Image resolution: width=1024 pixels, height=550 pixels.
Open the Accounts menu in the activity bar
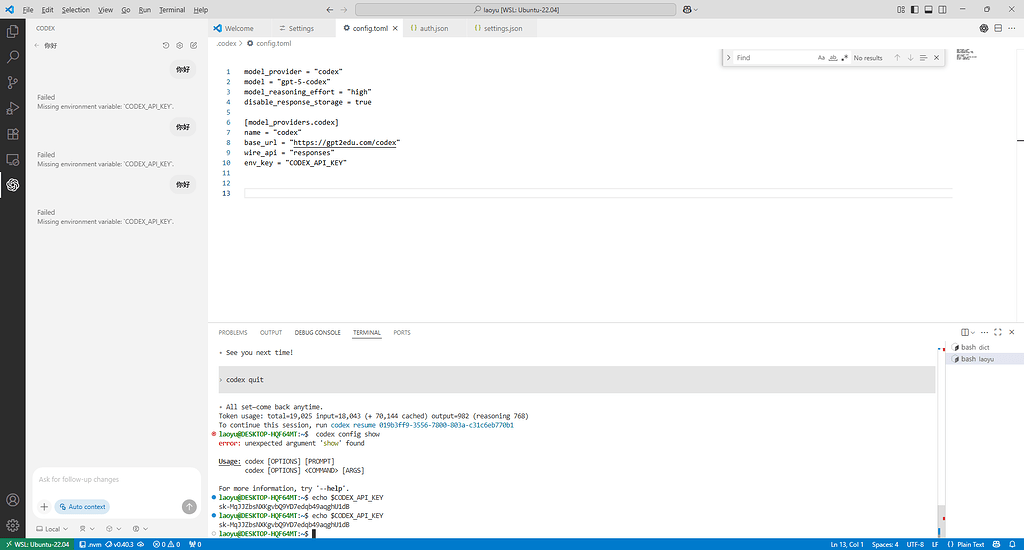pyautogui.click(x=12, y=500)
